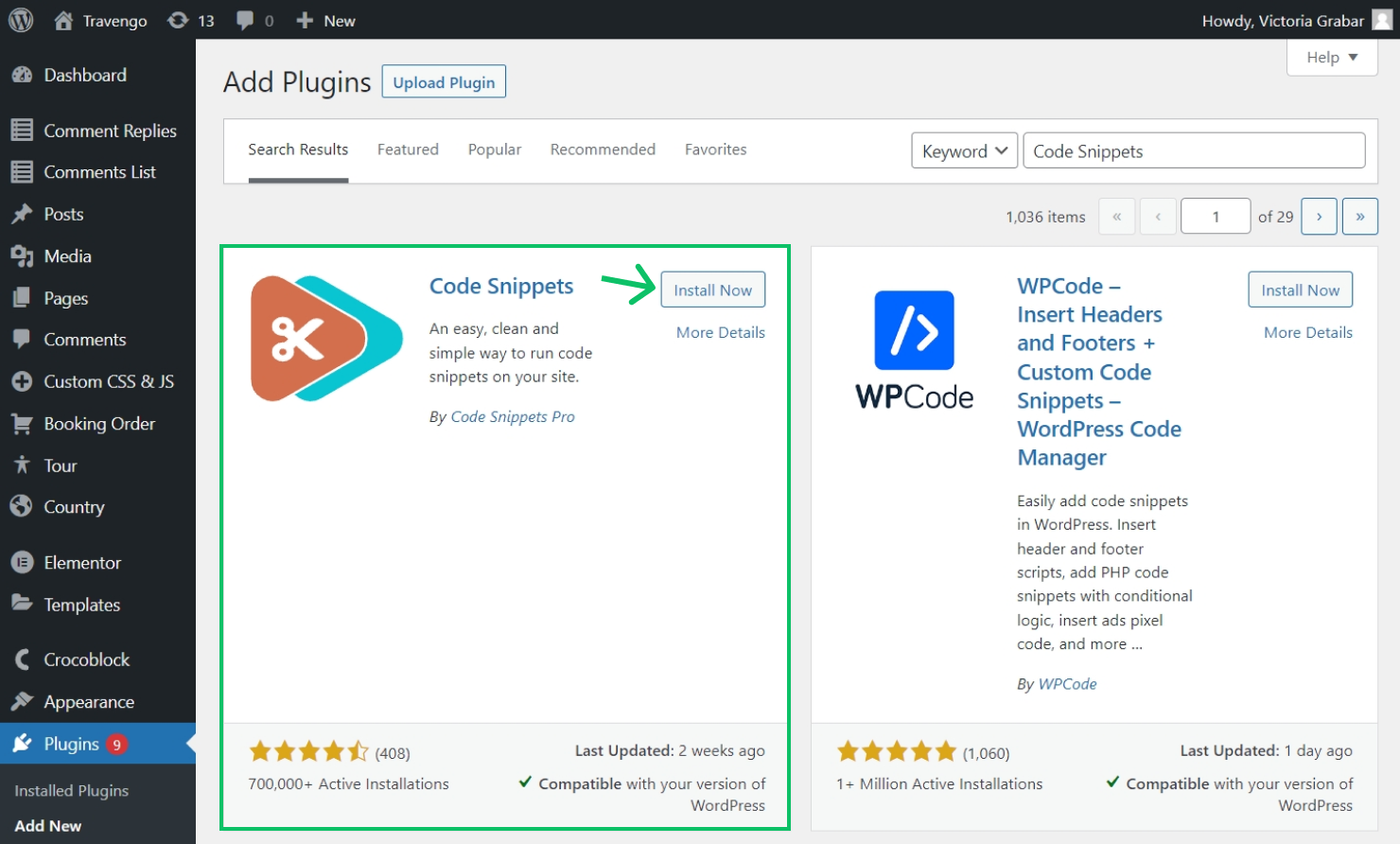Viewport: 1400px width, 844px height.
Task: Click the Media library icon
Action: pos(22,255)
